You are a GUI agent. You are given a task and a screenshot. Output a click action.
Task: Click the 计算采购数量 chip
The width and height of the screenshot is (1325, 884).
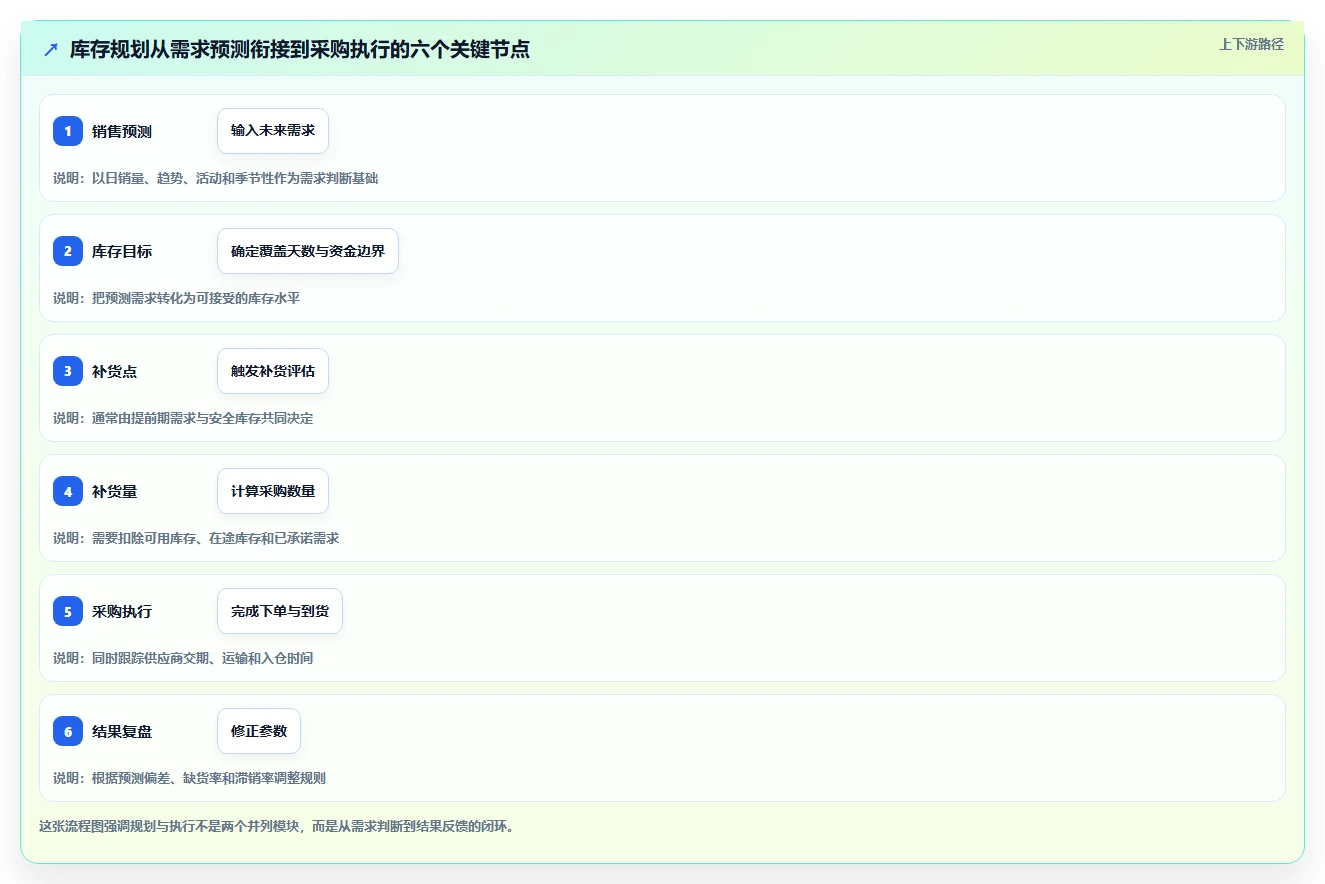click(273, 491)
